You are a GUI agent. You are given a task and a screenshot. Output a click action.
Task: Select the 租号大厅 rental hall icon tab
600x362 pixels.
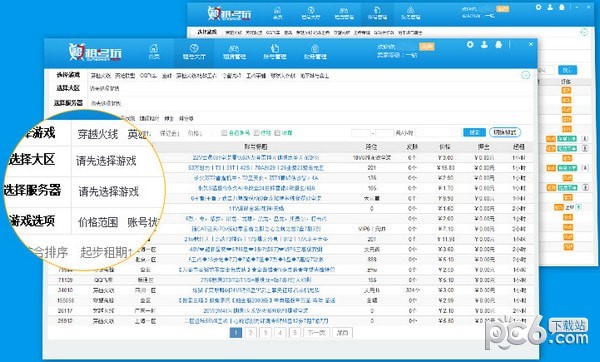[194, 52]
